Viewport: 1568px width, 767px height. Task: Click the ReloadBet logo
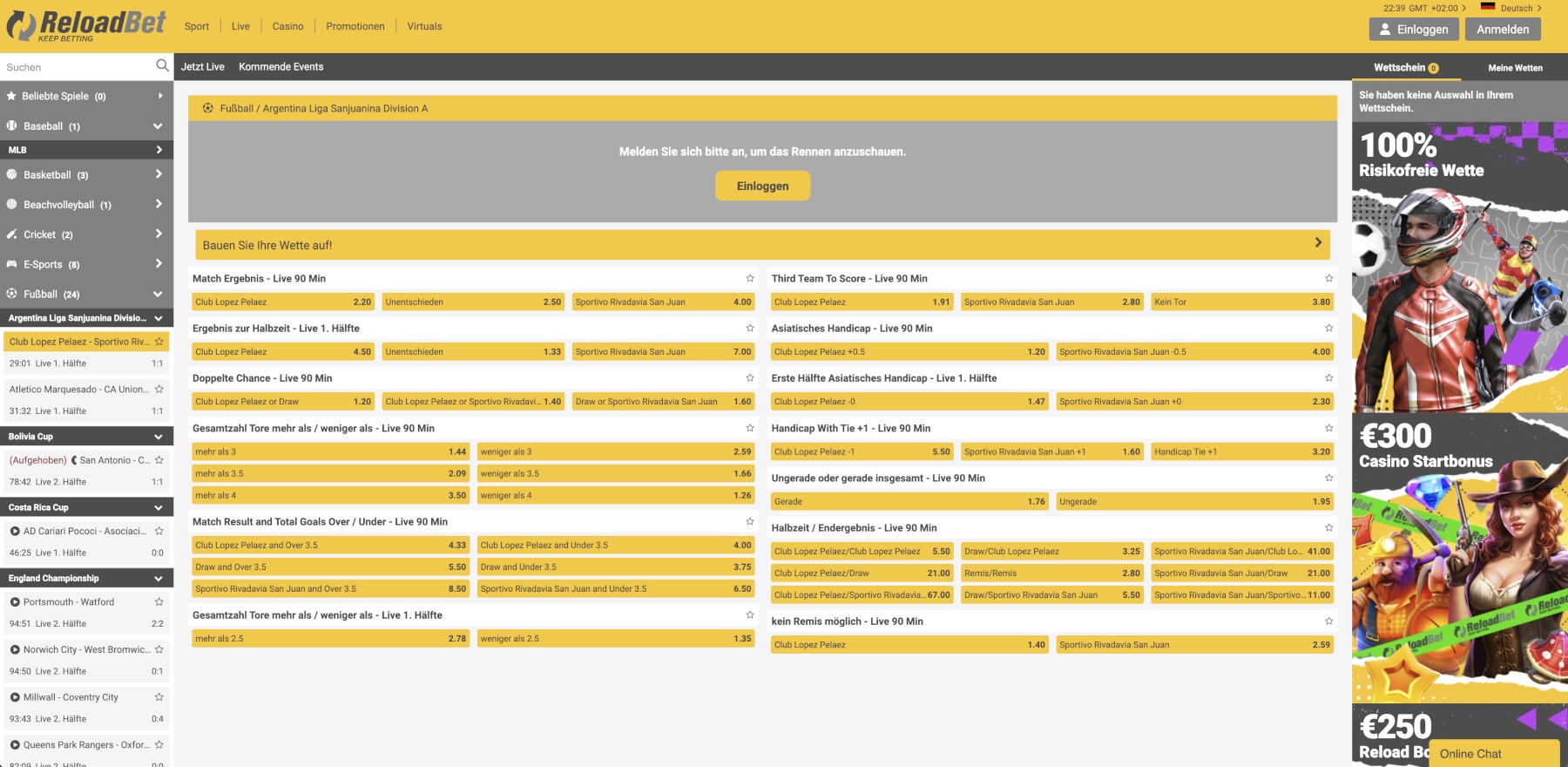pos(85,26)
